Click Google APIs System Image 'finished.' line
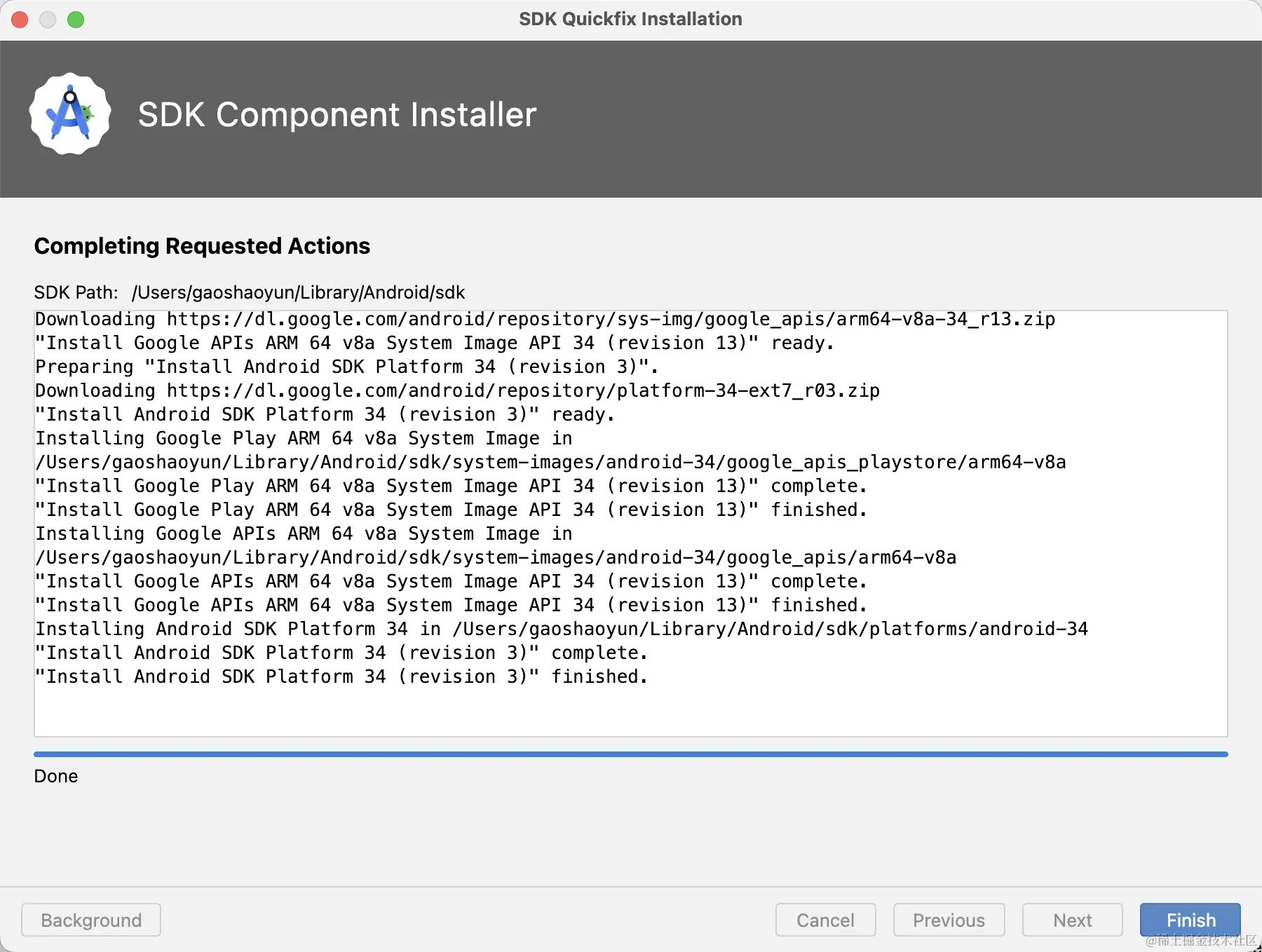1262x952 pixels. click(452, 605)
